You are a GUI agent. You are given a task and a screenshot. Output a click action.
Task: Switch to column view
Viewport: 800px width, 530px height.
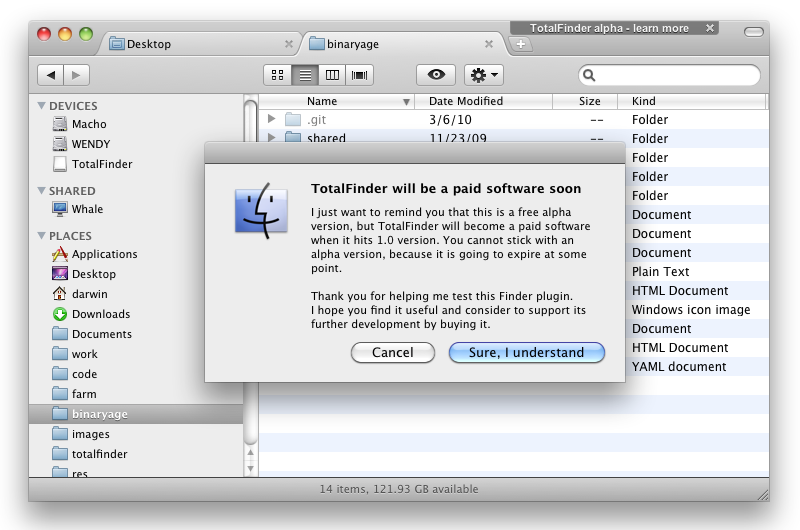pos(332,75)
